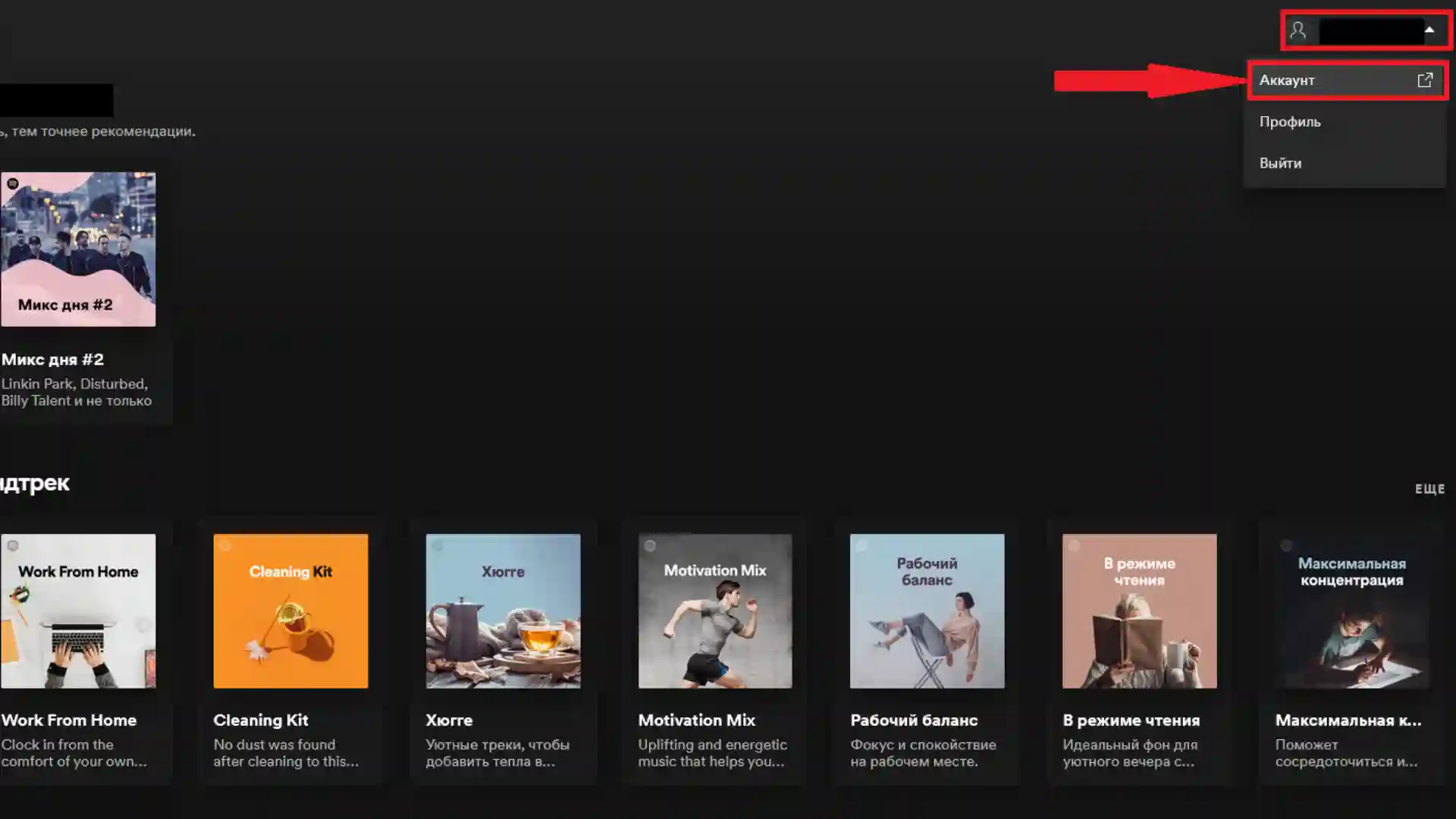
Task: Choose Выйти to log out
Action: (x=1280, y=164)
